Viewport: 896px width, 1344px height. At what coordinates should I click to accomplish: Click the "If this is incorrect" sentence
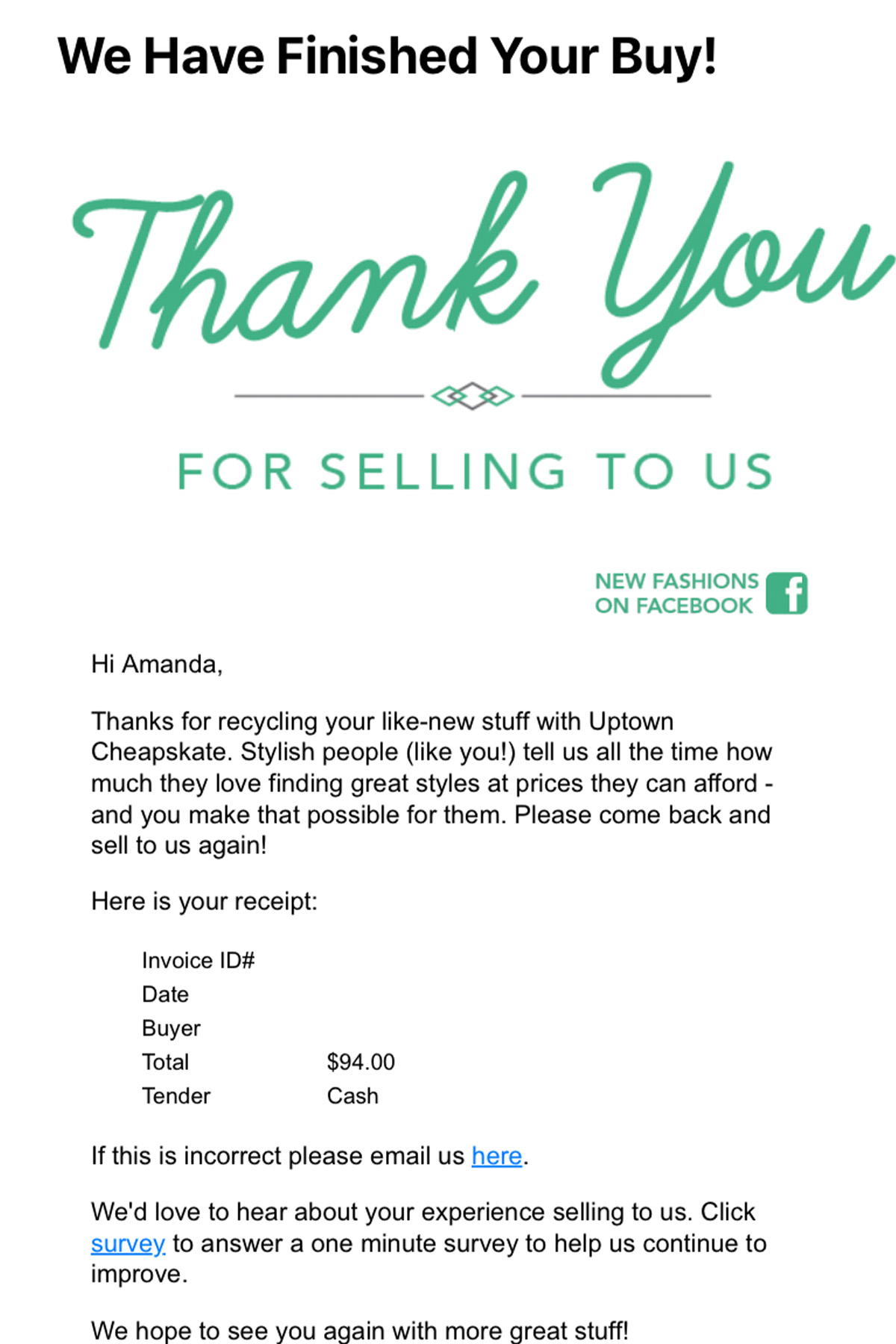[310, 1156]
